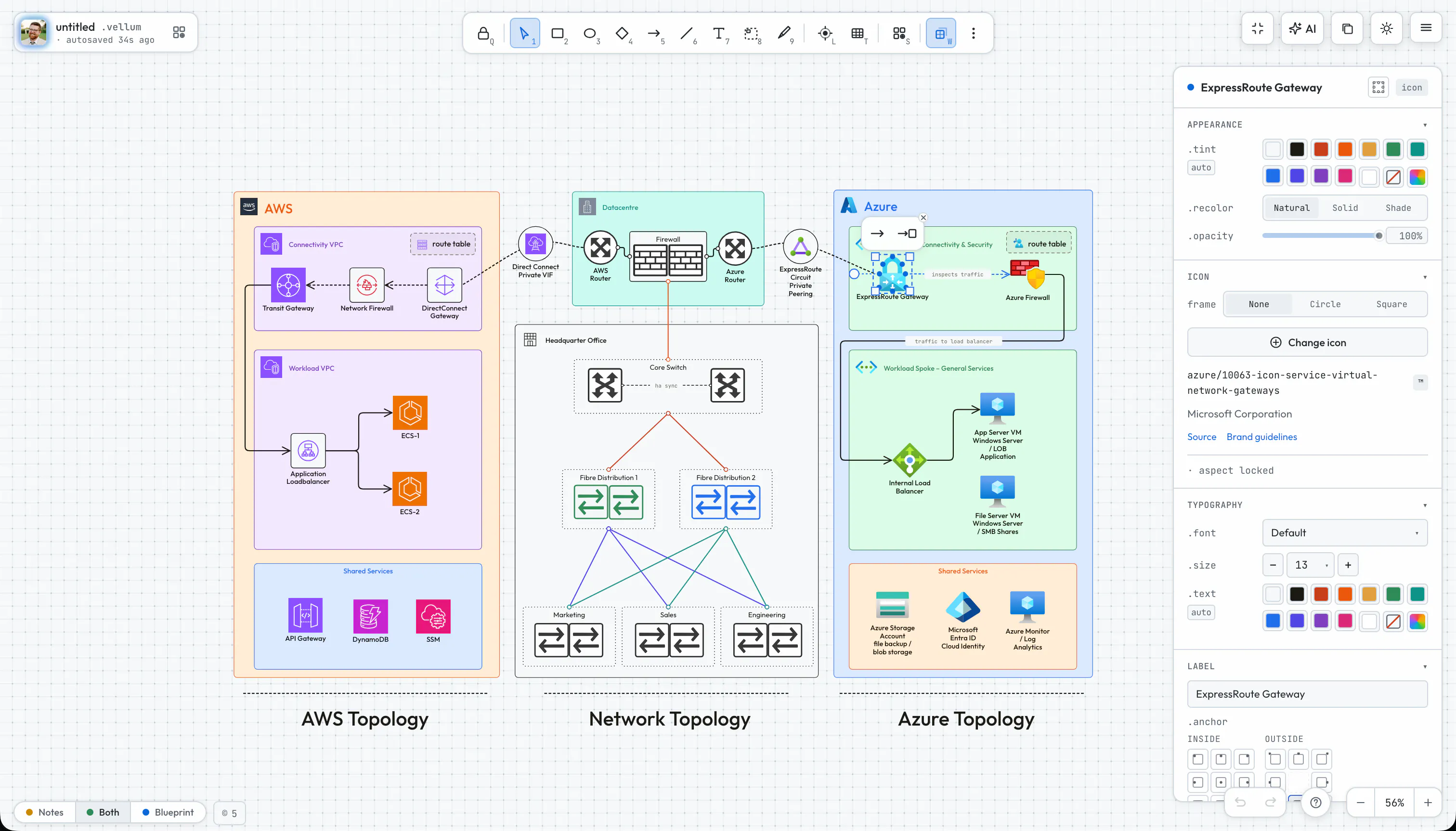Zoom in with plus button

[x=1428, y=803]
